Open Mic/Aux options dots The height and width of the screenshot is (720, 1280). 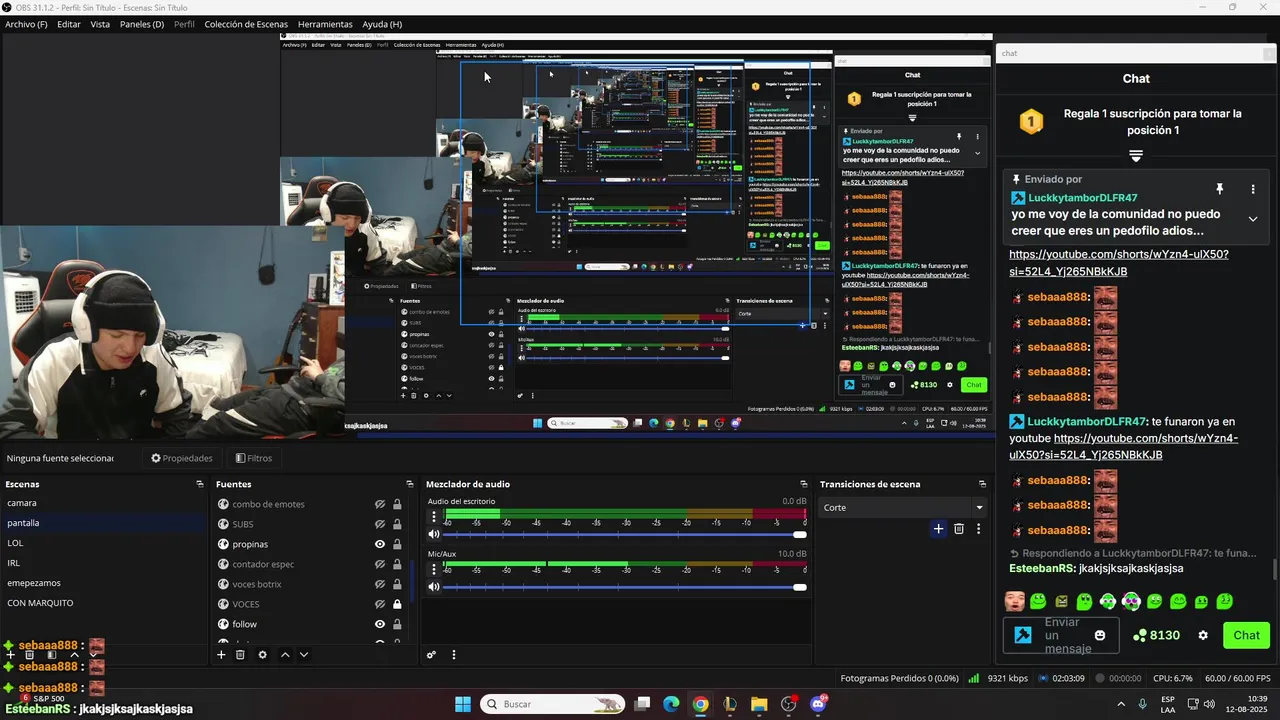point(434,569)
